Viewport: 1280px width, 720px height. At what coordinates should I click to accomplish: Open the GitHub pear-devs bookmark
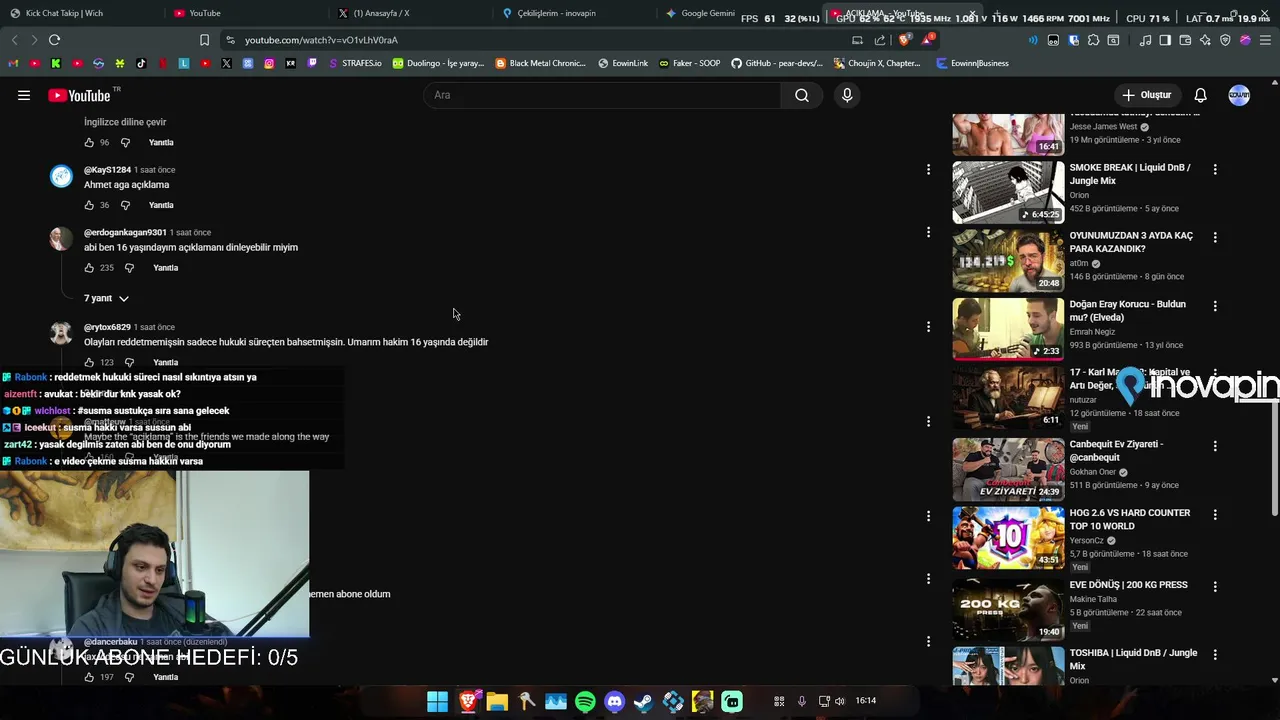[x=777, y=63]
